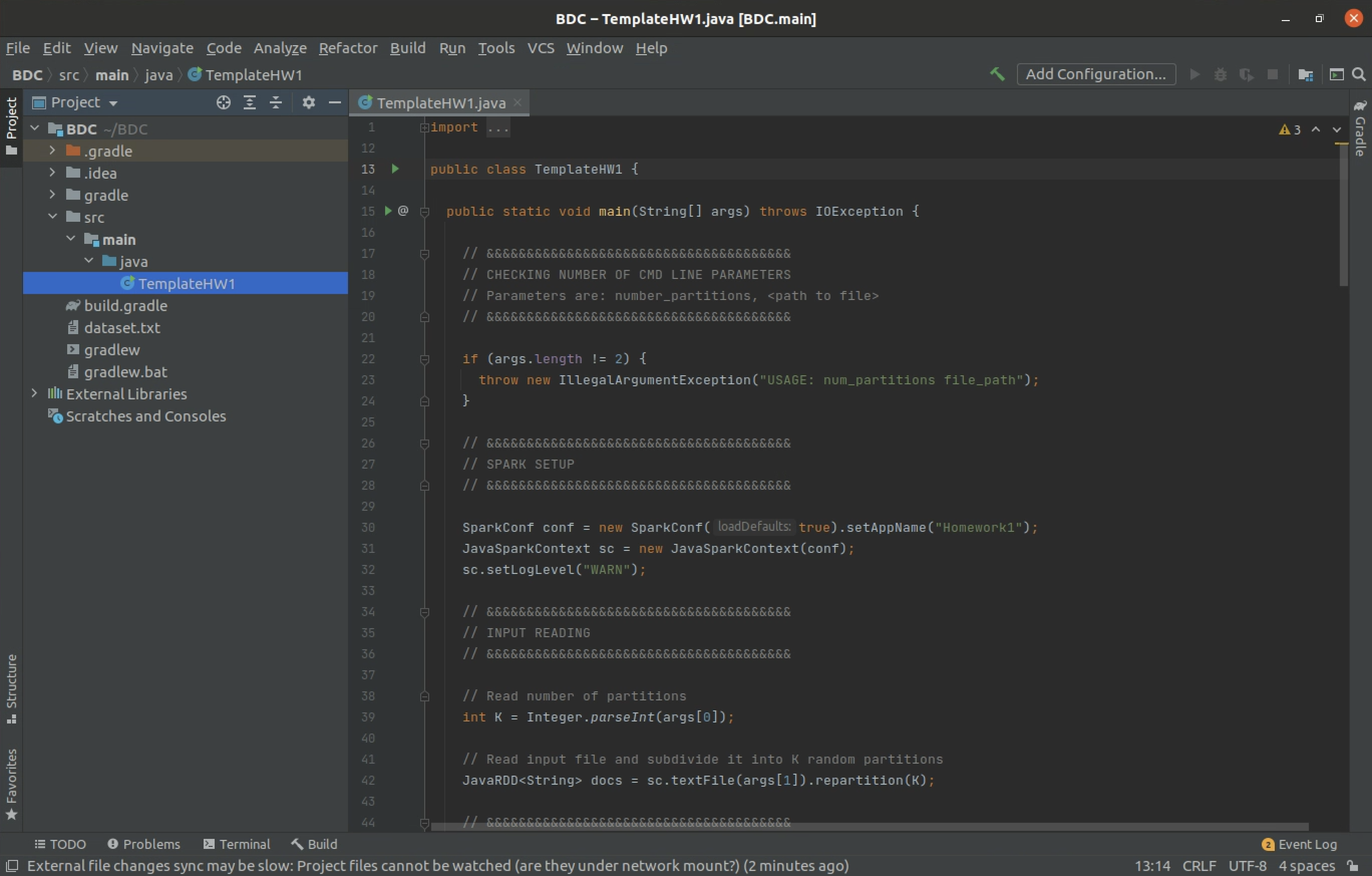Click the warnings indicator showing 3
This screenshot has width=1372, height=876.
1290,130
